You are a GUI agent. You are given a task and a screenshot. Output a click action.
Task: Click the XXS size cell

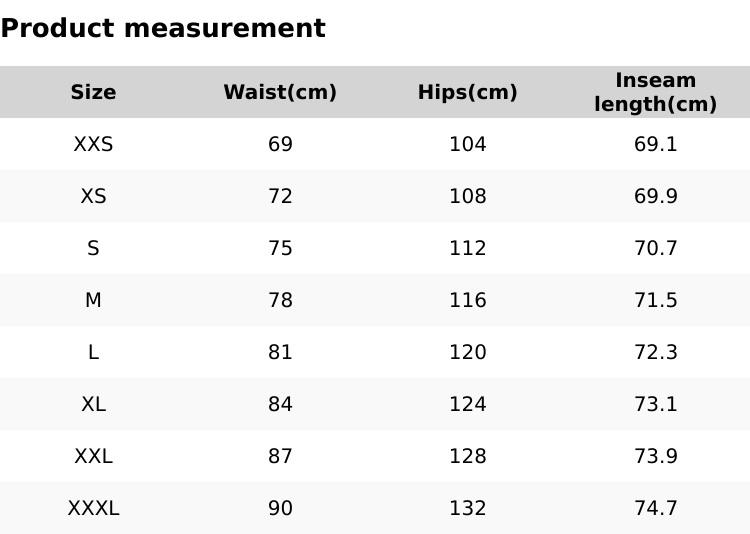93,145
